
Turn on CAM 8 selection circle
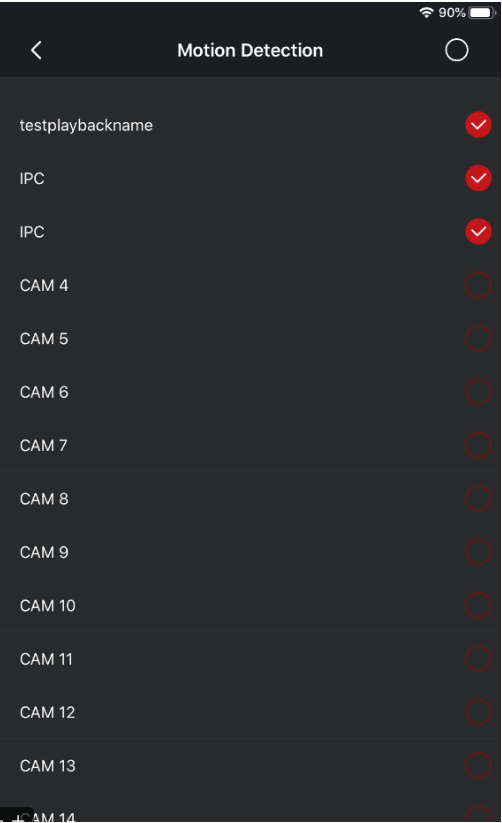pos(478,499)
